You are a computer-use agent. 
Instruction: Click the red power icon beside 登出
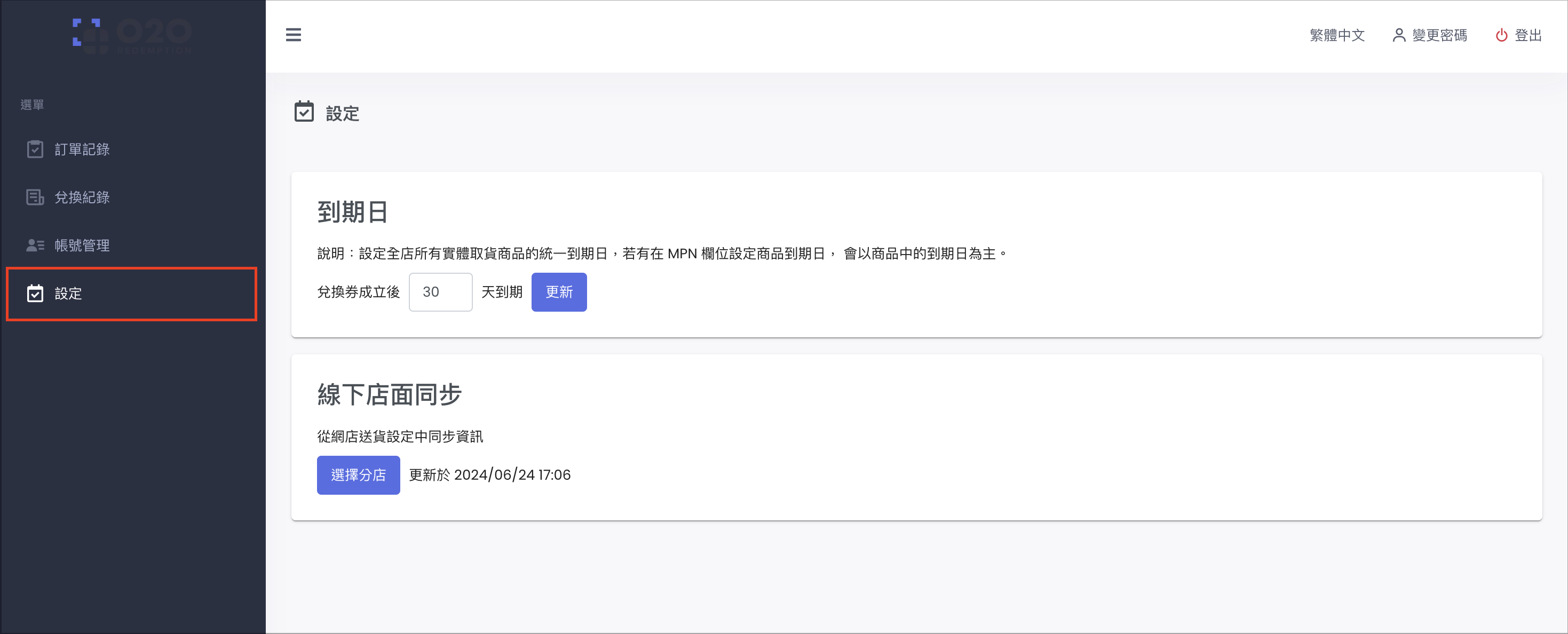pos(1501,35)
